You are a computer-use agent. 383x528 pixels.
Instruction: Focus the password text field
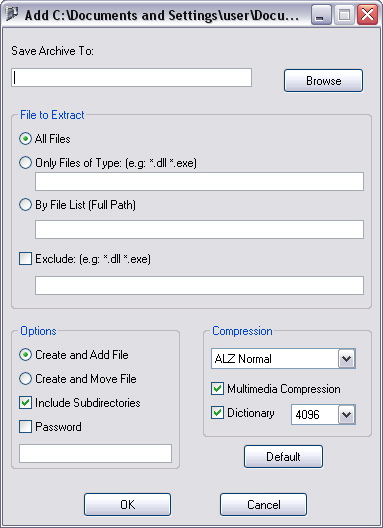pos(95,453)
